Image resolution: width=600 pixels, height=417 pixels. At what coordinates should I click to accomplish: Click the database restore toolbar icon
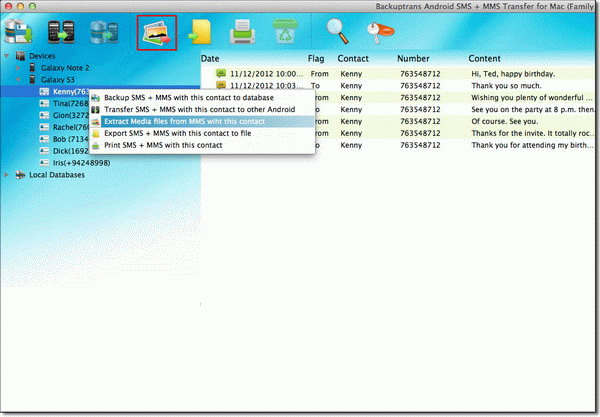click(x=104, y=32)
